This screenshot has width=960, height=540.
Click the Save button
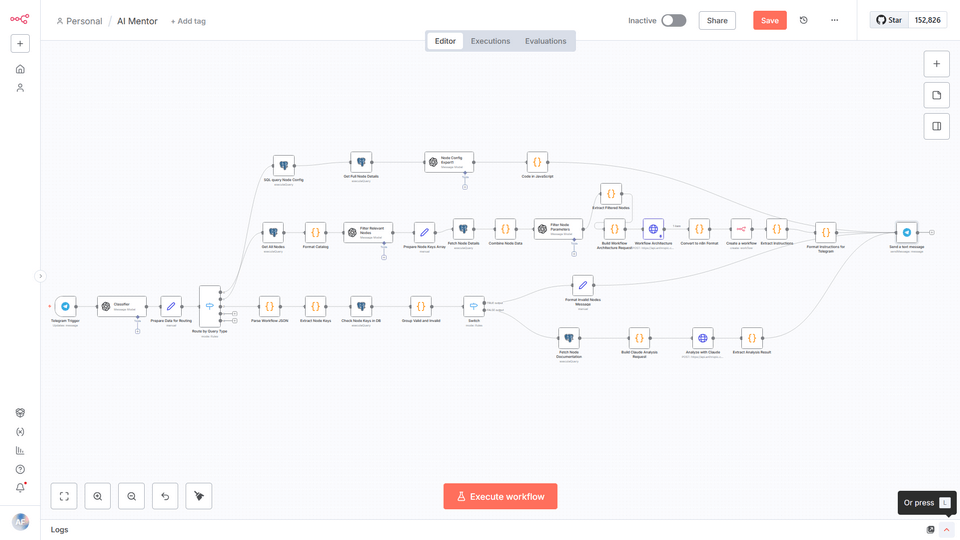coord(769,20)
